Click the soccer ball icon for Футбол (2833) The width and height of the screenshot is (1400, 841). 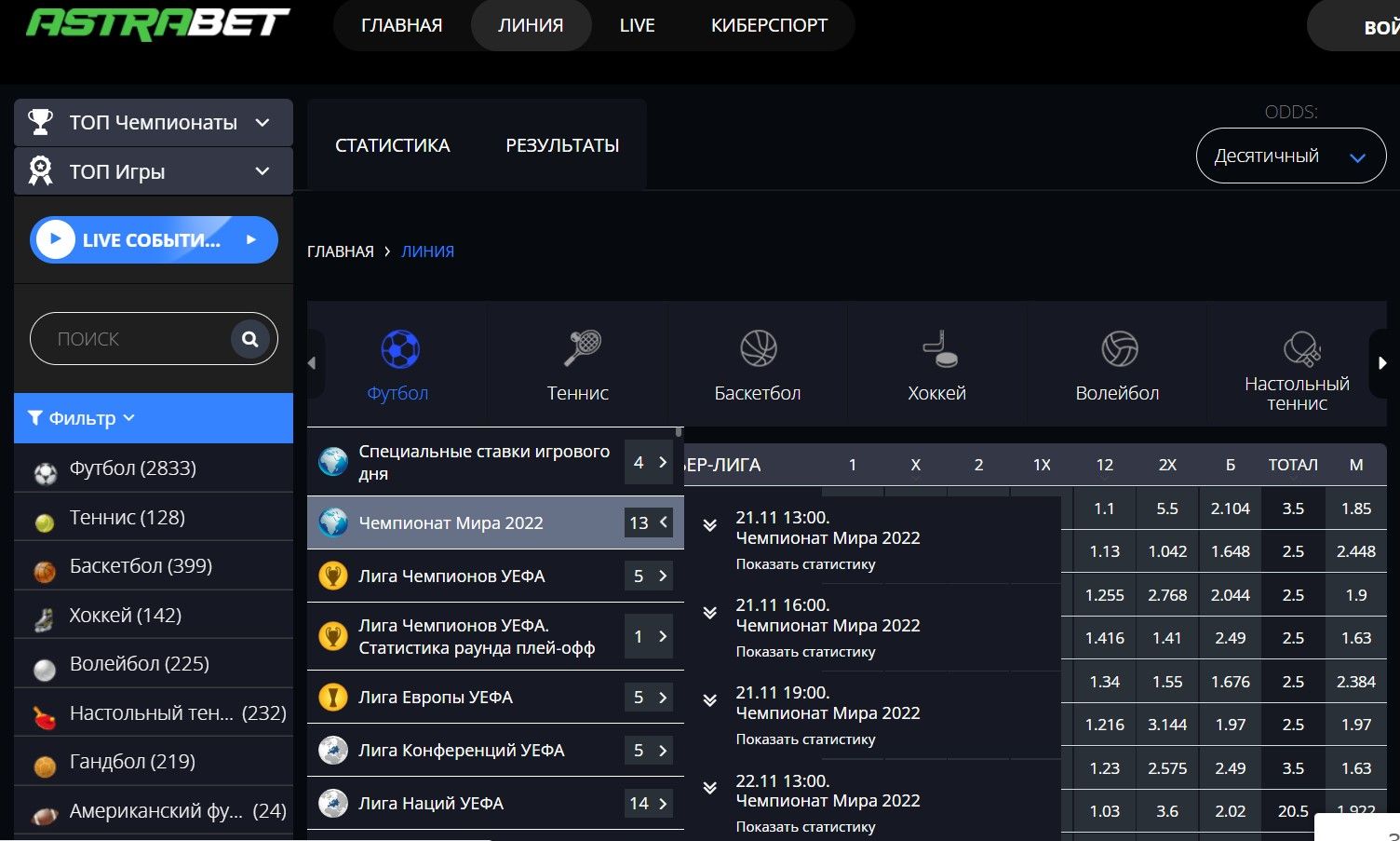pos(46,473)
